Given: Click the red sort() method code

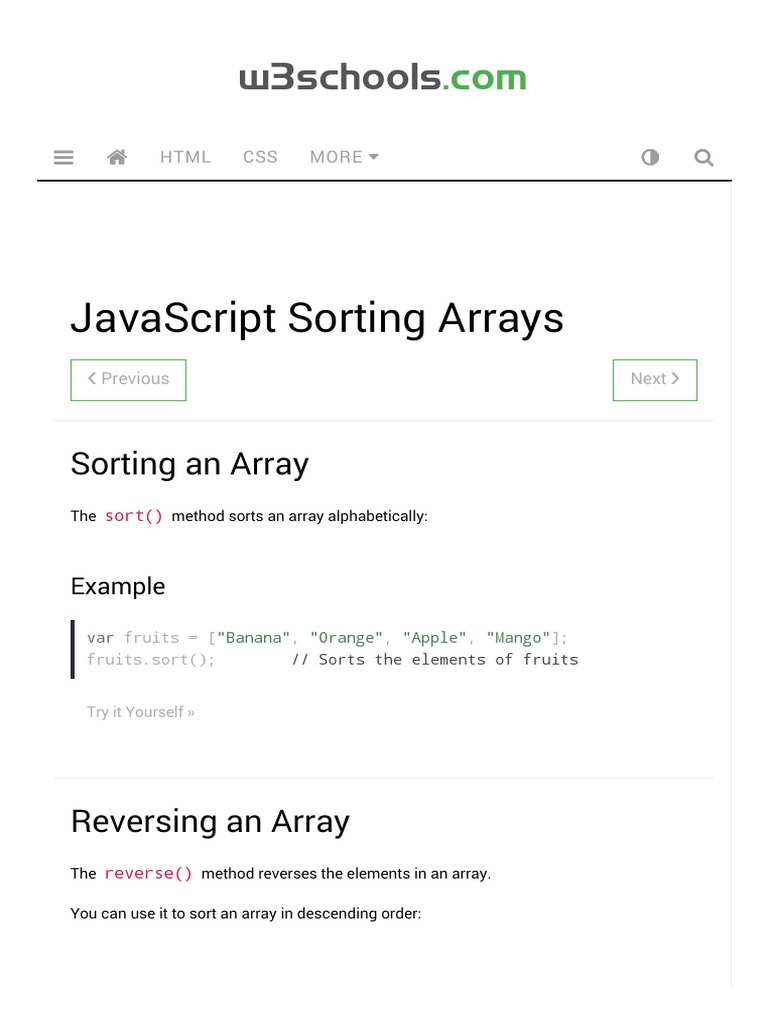Looking at the screenshot, I should [133, 516].
